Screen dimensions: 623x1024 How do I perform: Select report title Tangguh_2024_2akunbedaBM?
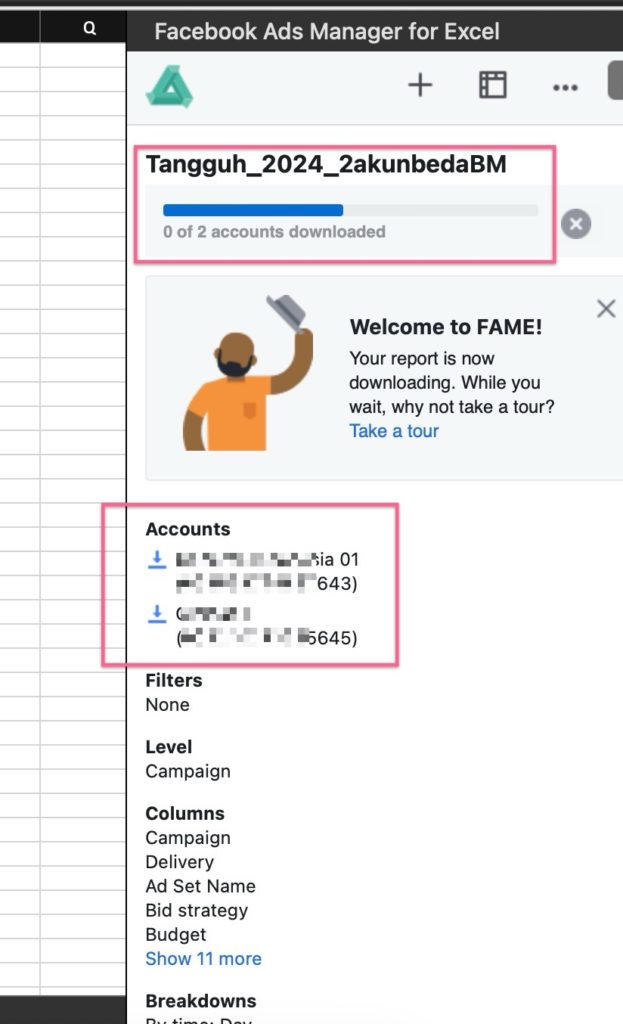pyautogui.click(x=326, y=164)
